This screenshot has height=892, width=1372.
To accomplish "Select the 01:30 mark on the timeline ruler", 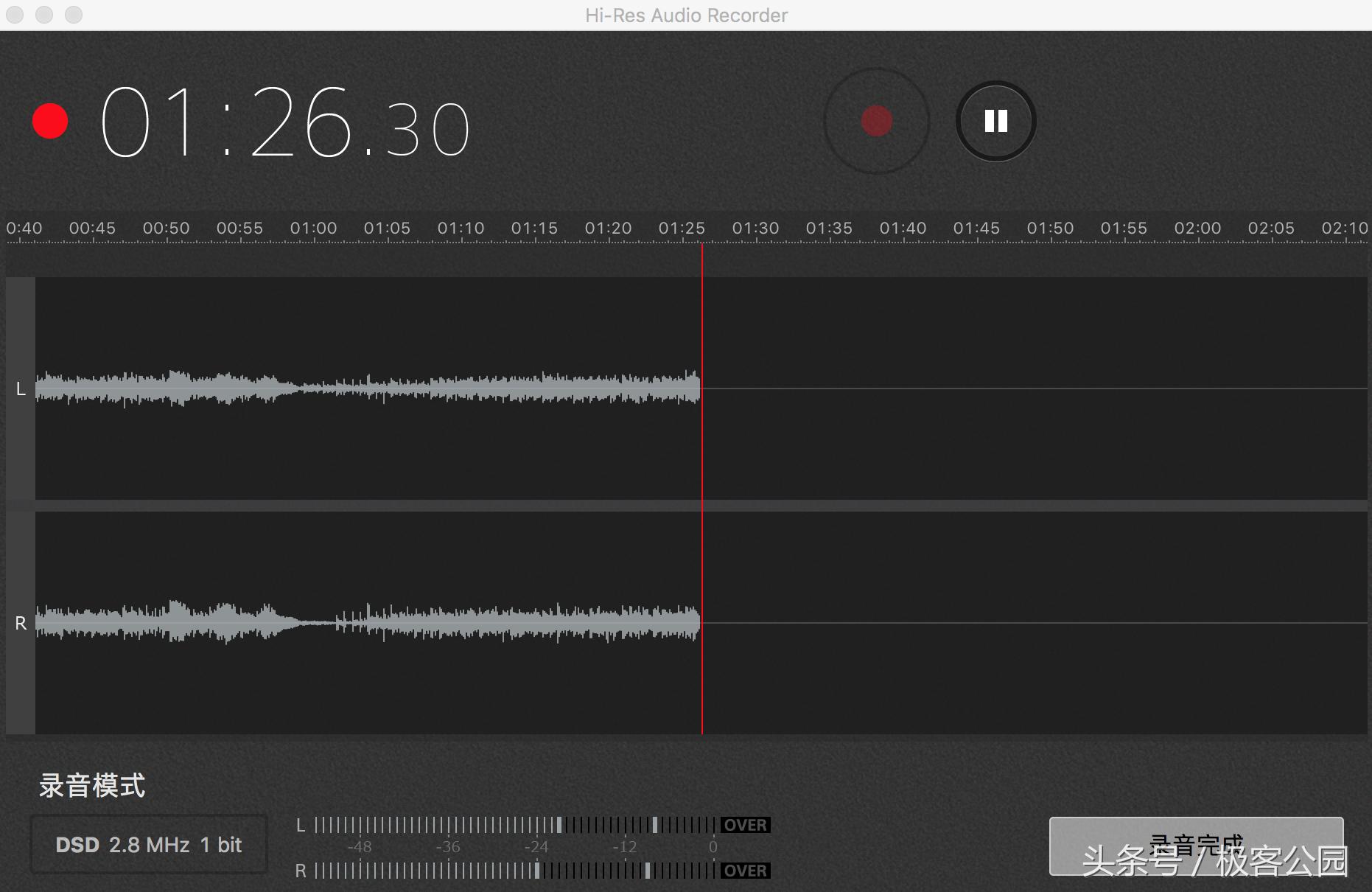I will [x=756, y=228].
